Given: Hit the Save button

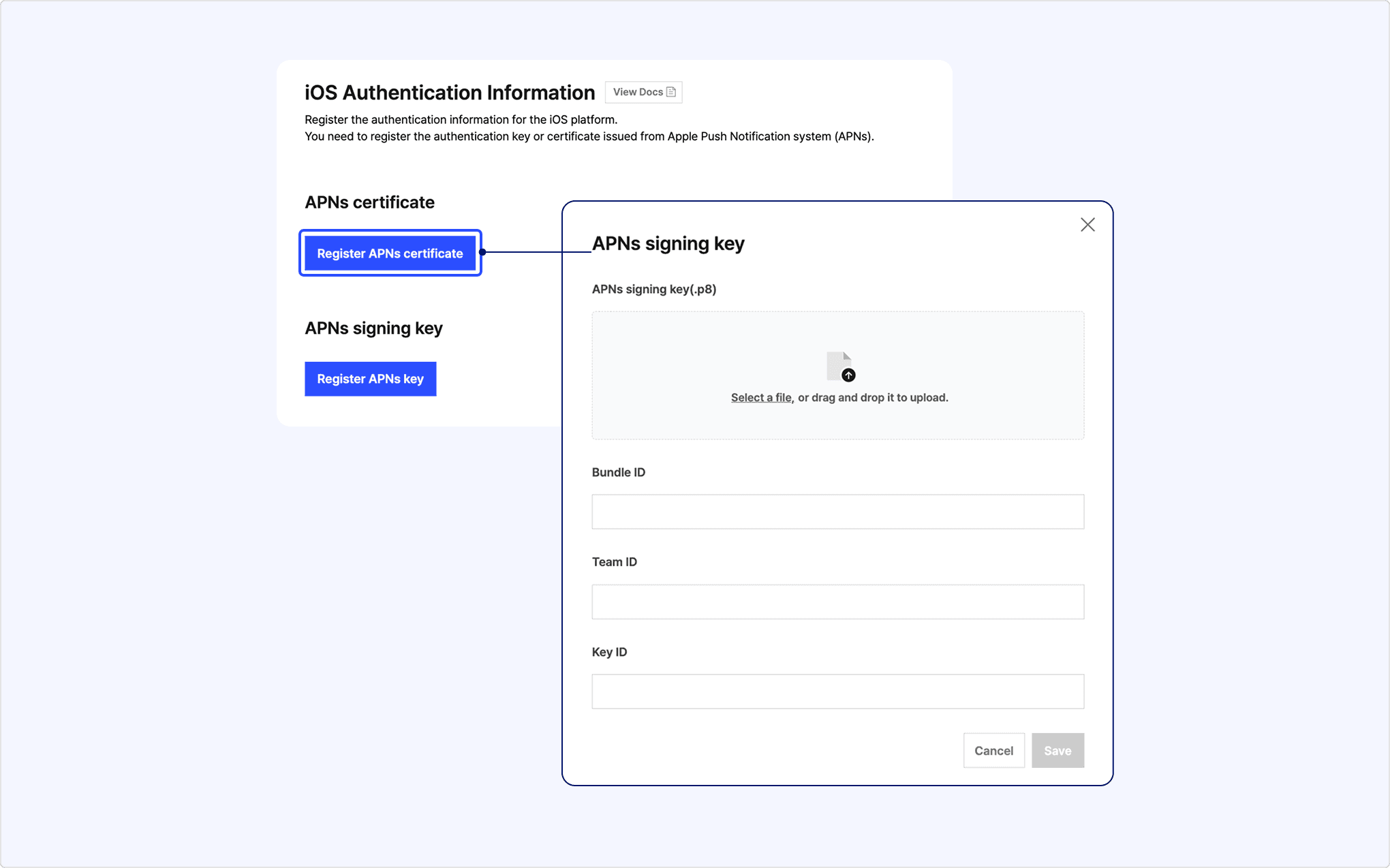Looking at the screenshot, I should click(1057, 751).
